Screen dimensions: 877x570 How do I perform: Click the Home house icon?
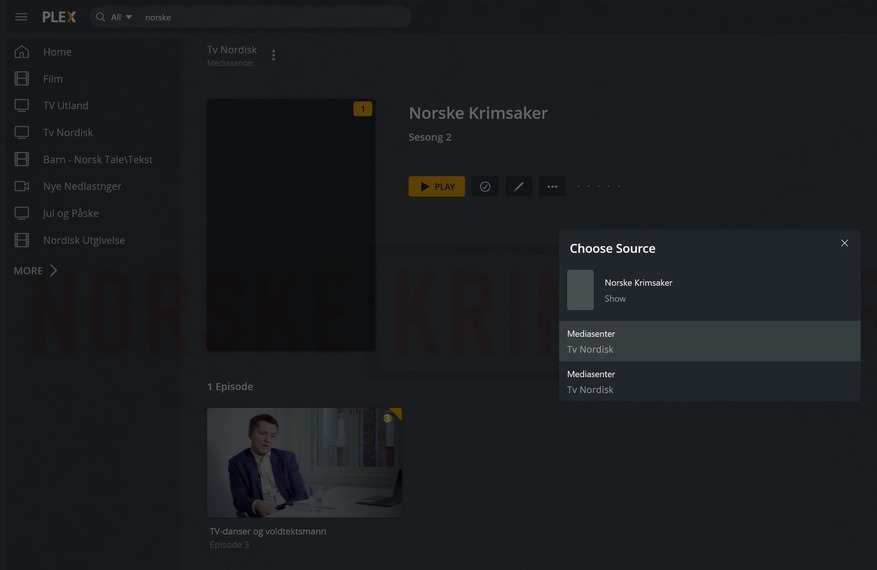pos(22,51)
